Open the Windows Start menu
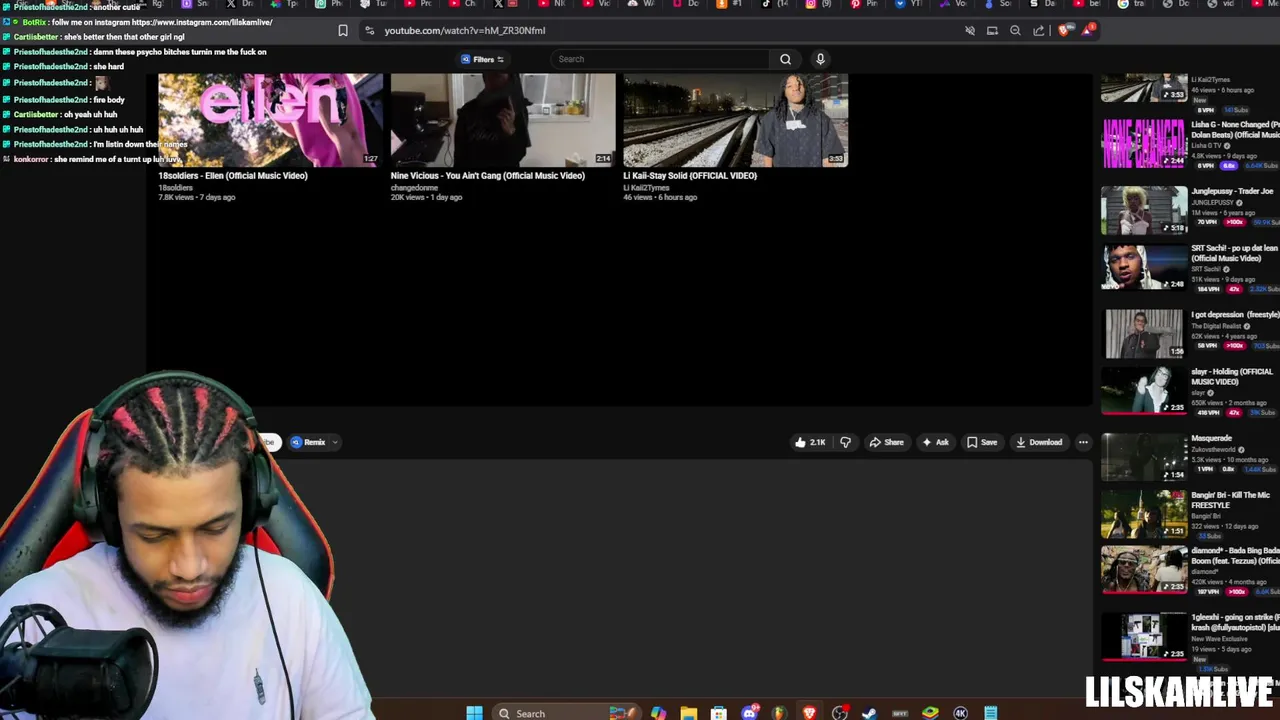Viewport: 1280px width, 720px height. [x=474, y=713]
